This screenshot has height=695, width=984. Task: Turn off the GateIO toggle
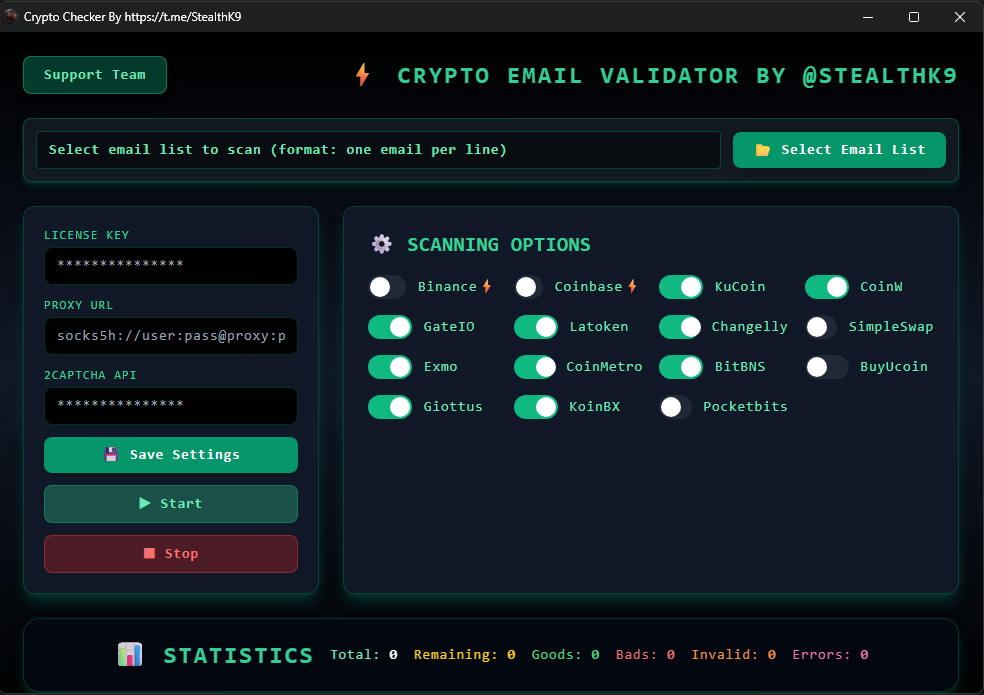click(390, 327)
